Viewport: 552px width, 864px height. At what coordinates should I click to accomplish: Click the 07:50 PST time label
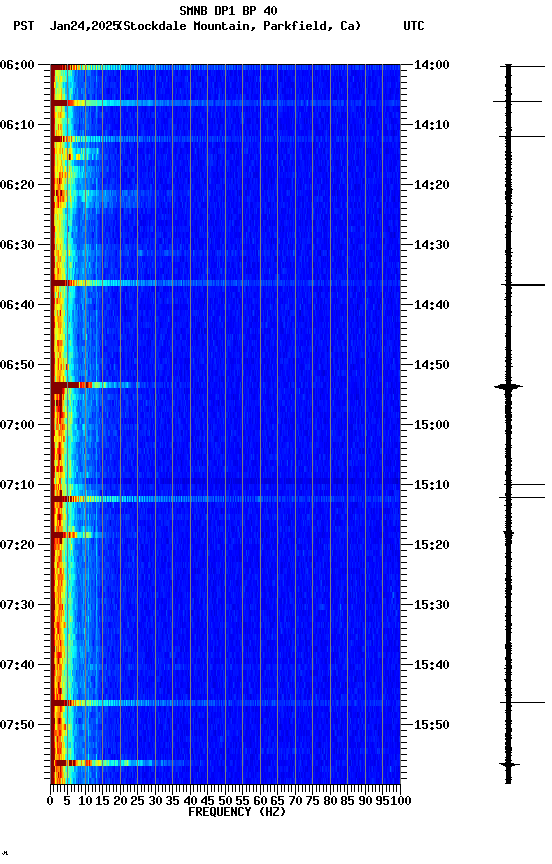(x=17, y=726)
